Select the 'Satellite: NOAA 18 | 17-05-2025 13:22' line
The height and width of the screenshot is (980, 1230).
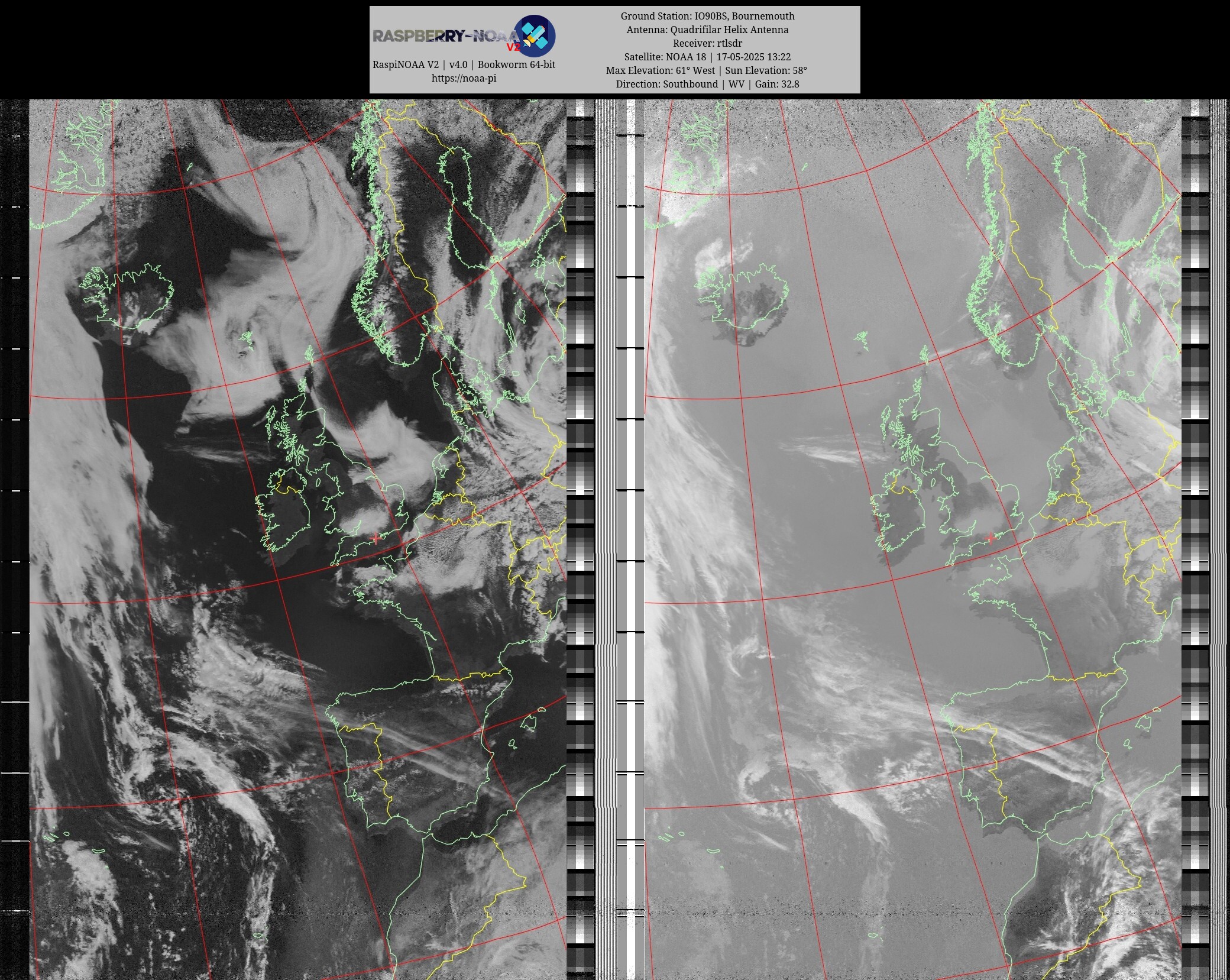(707, 57)
